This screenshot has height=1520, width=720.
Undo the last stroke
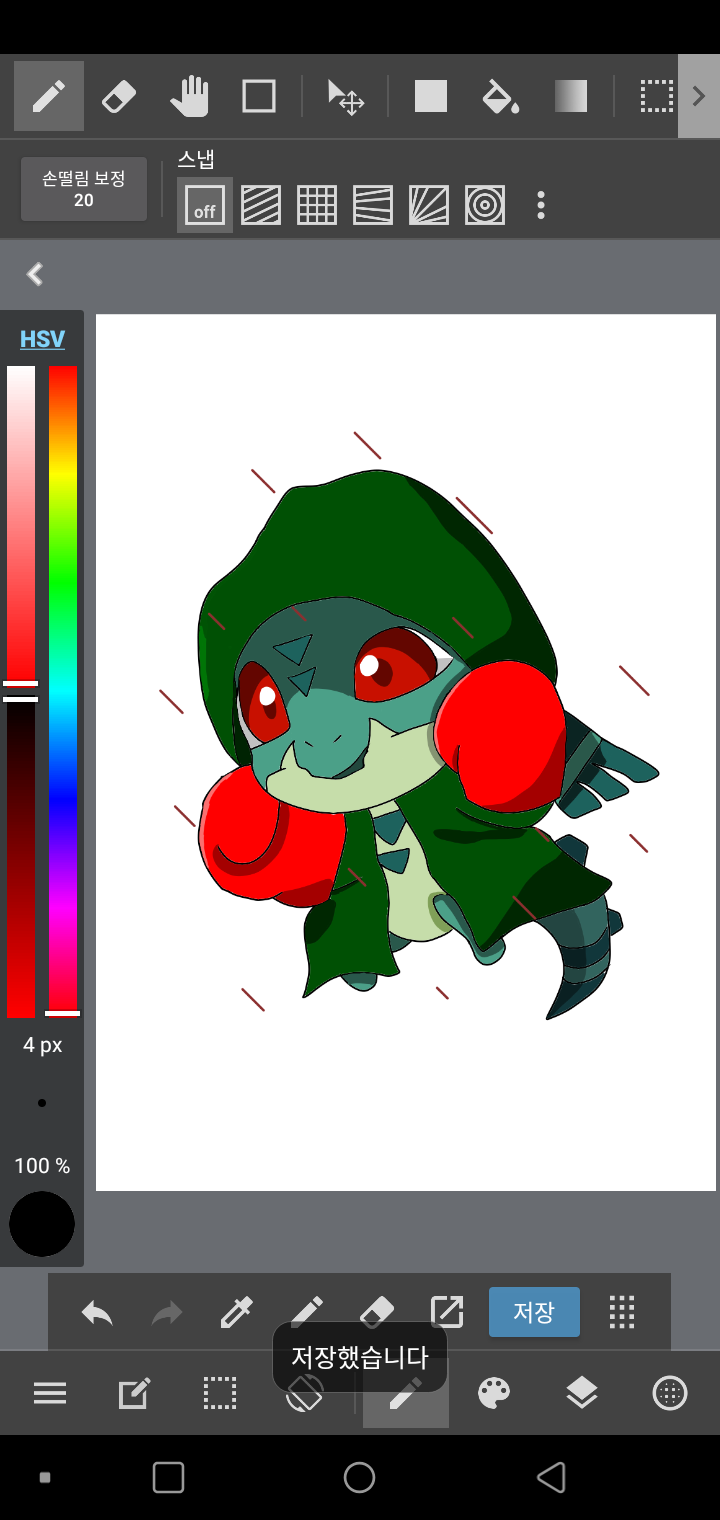coord(97,1312)
